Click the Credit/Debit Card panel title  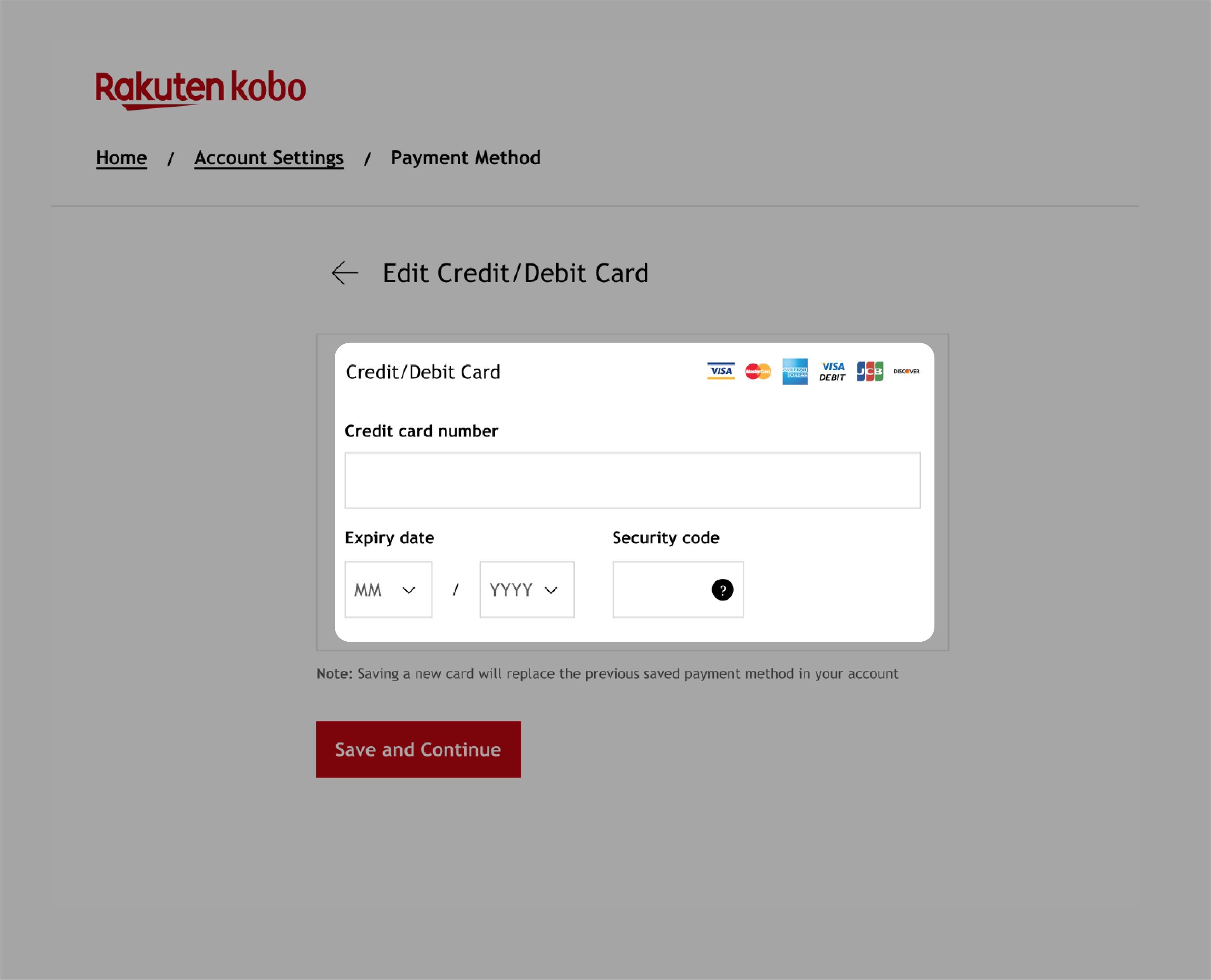[x=422, y=371]
